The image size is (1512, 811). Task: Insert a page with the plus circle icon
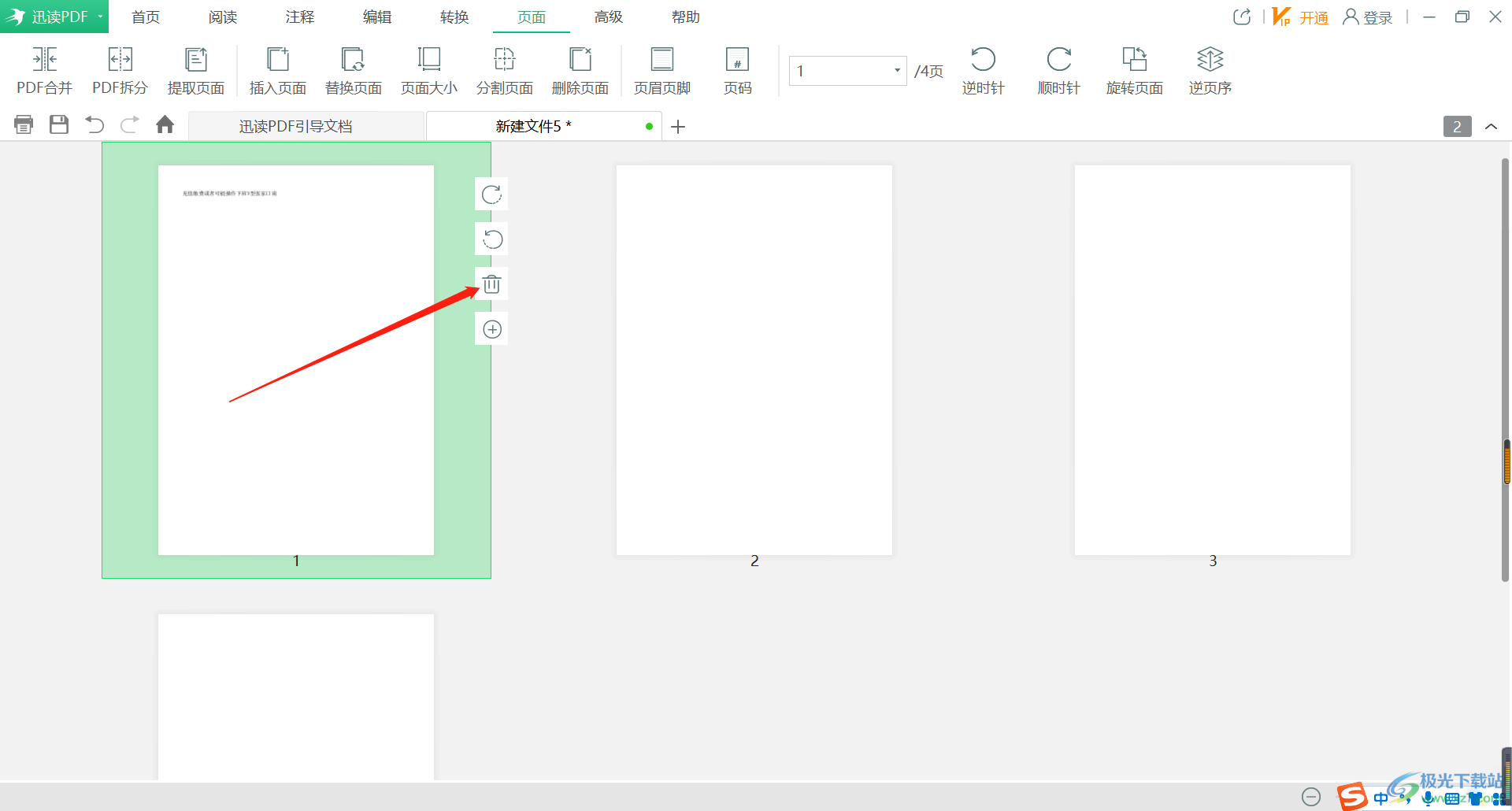click(491, 329)
